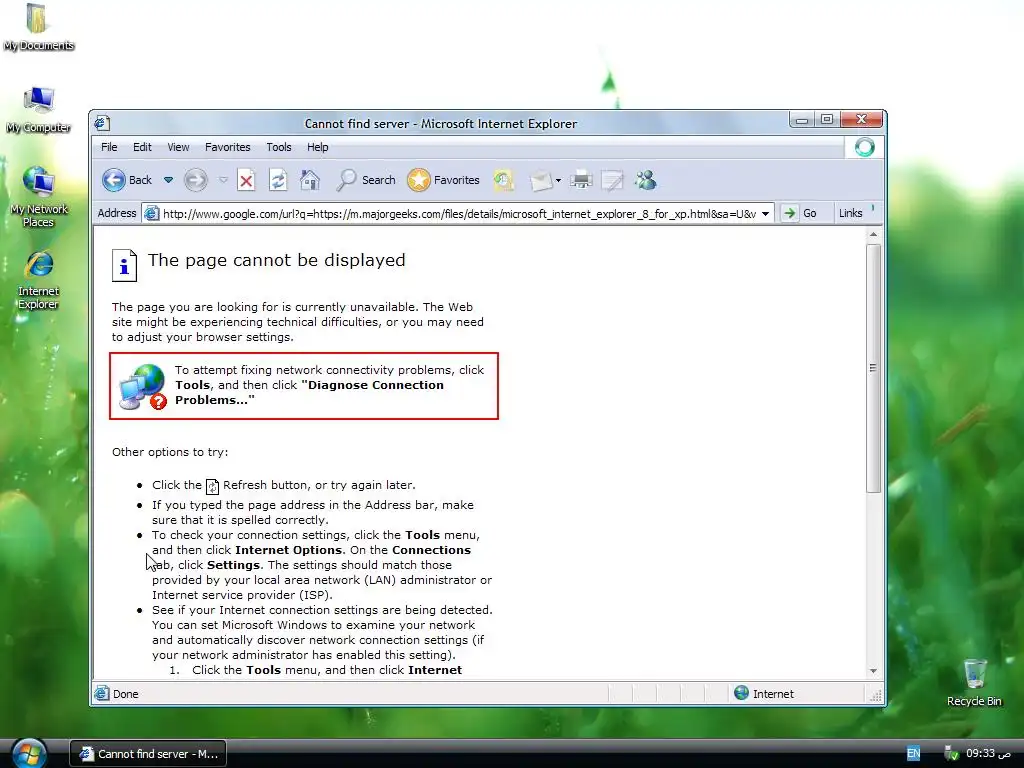Click the network diagnose globe icon
Image resolution: width=1024 pixels, height=768 pixels.
click(142, 387)
